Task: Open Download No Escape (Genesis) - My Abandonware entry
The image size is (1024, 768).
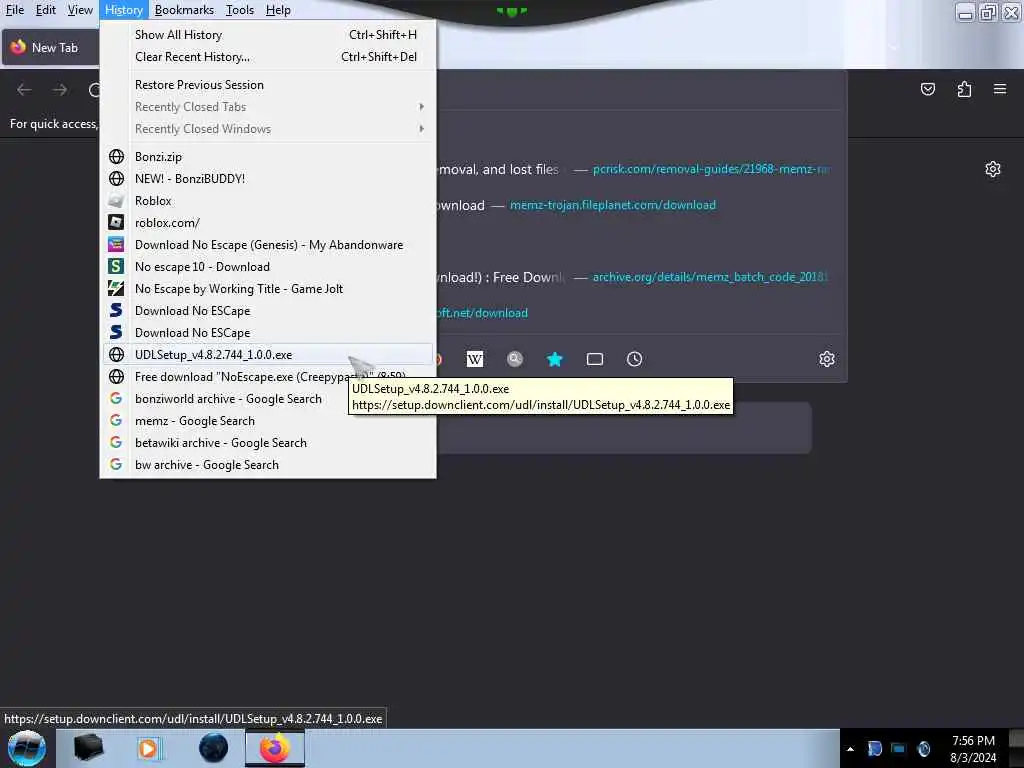Action: [x=268, y=245]
